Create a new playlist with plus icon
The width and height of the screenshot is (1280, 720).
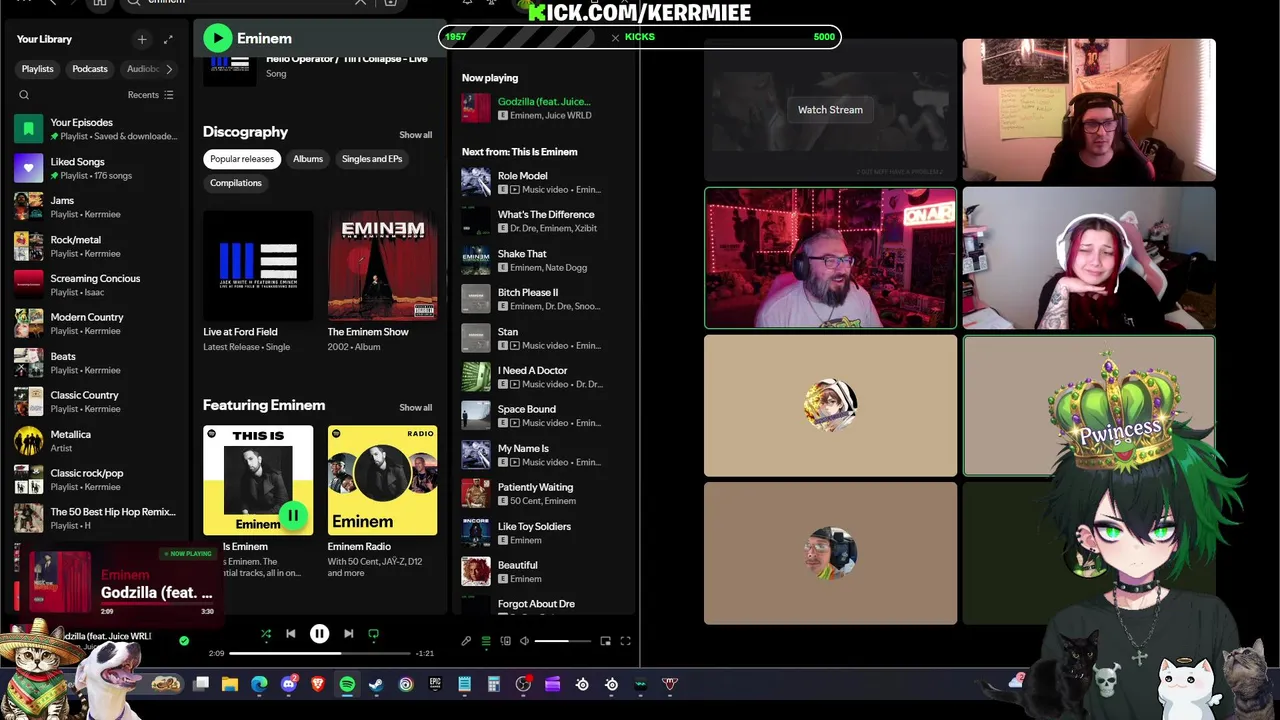coord(142,39)
